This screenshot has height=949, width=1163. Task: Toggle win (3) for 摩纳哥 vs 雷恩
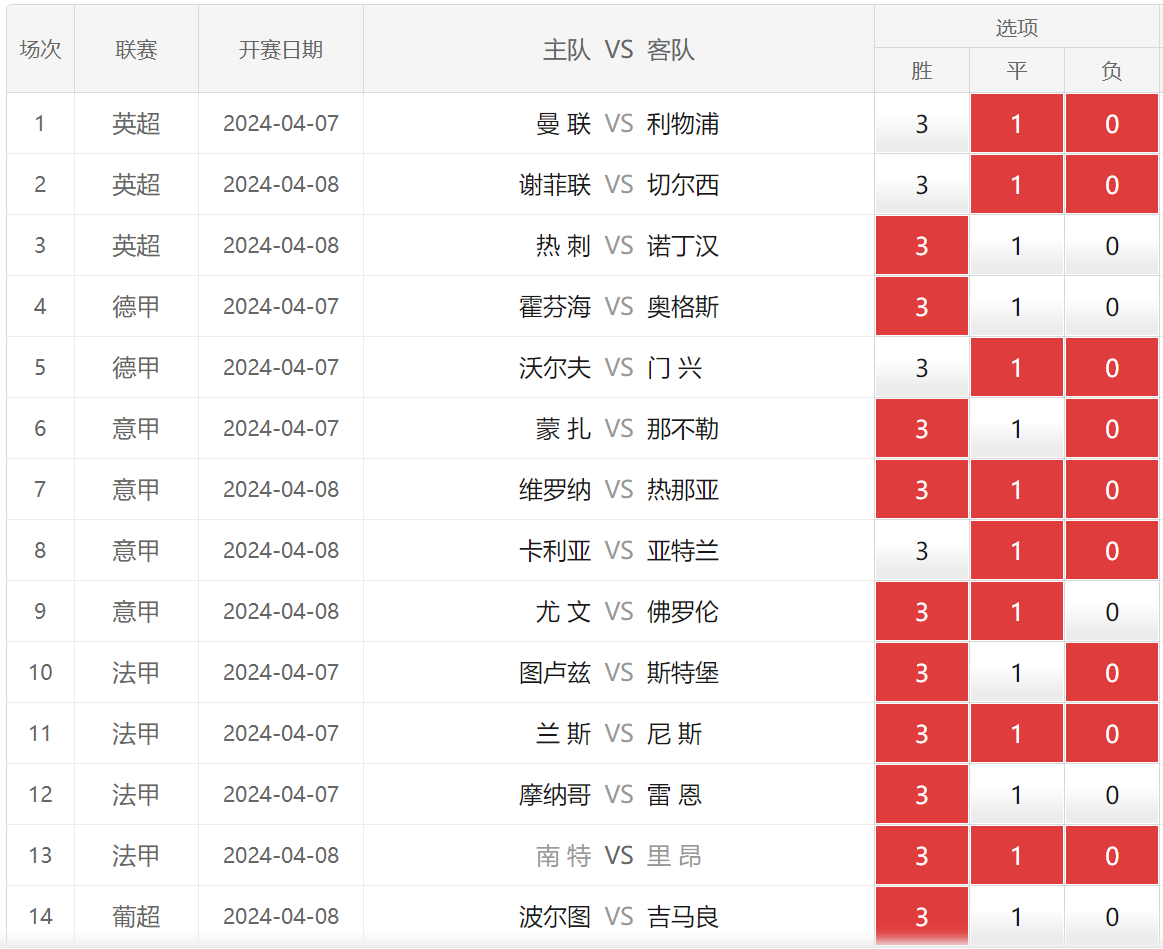click(x=921, y=794)
